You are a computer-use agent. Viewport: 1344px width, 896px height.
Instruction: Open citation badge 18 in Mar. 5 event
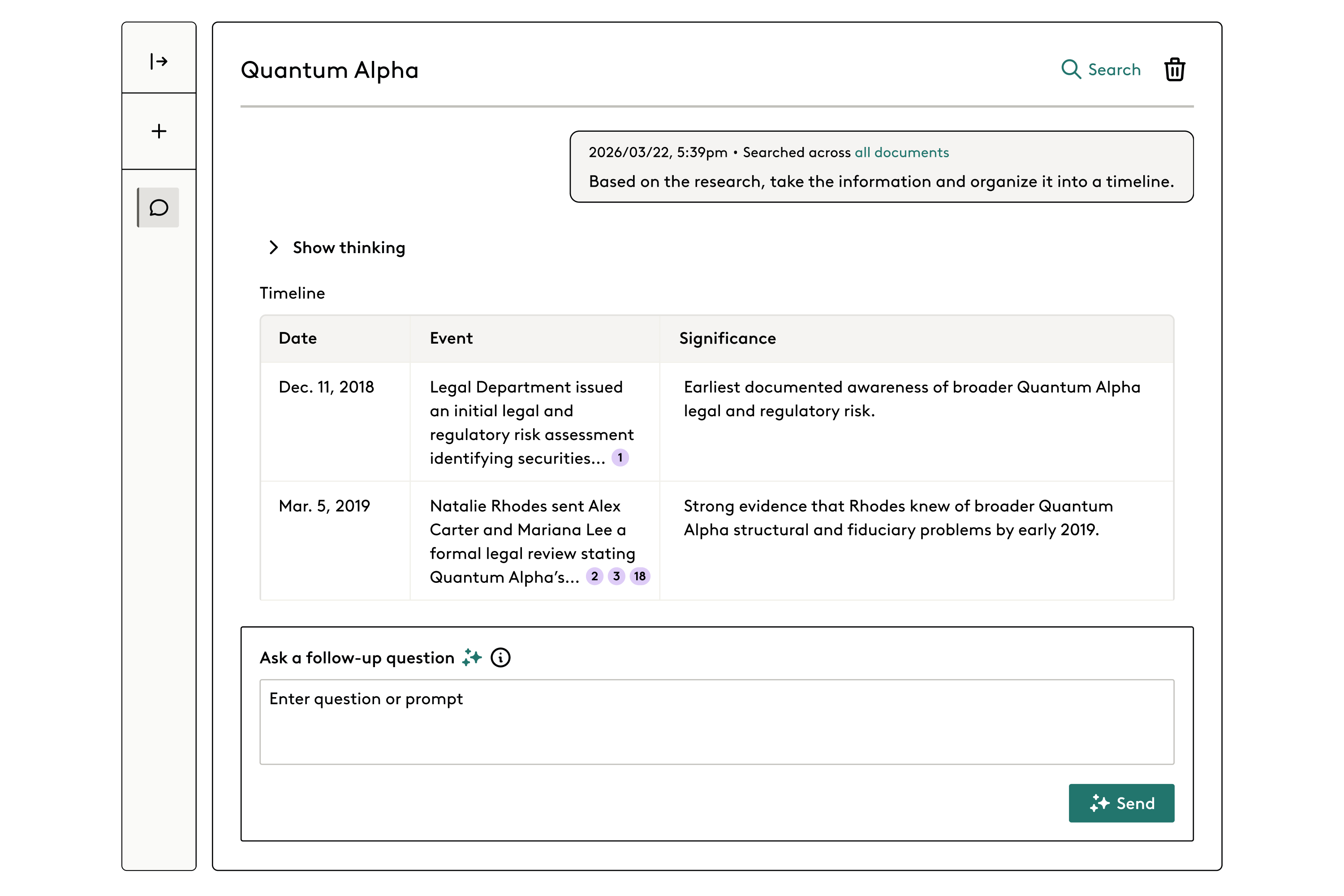point(640,577)
